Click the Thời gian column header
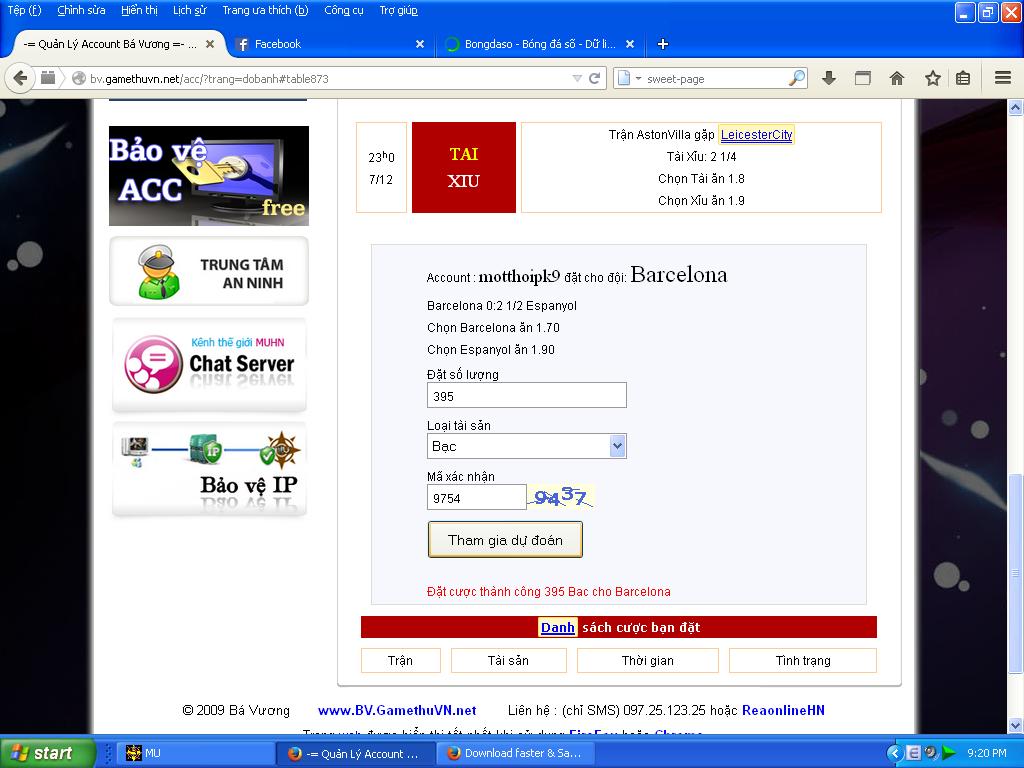Image resolution: width=1024 pixels, height=768 pixels. pyautogui.click(x=647, y=660)
